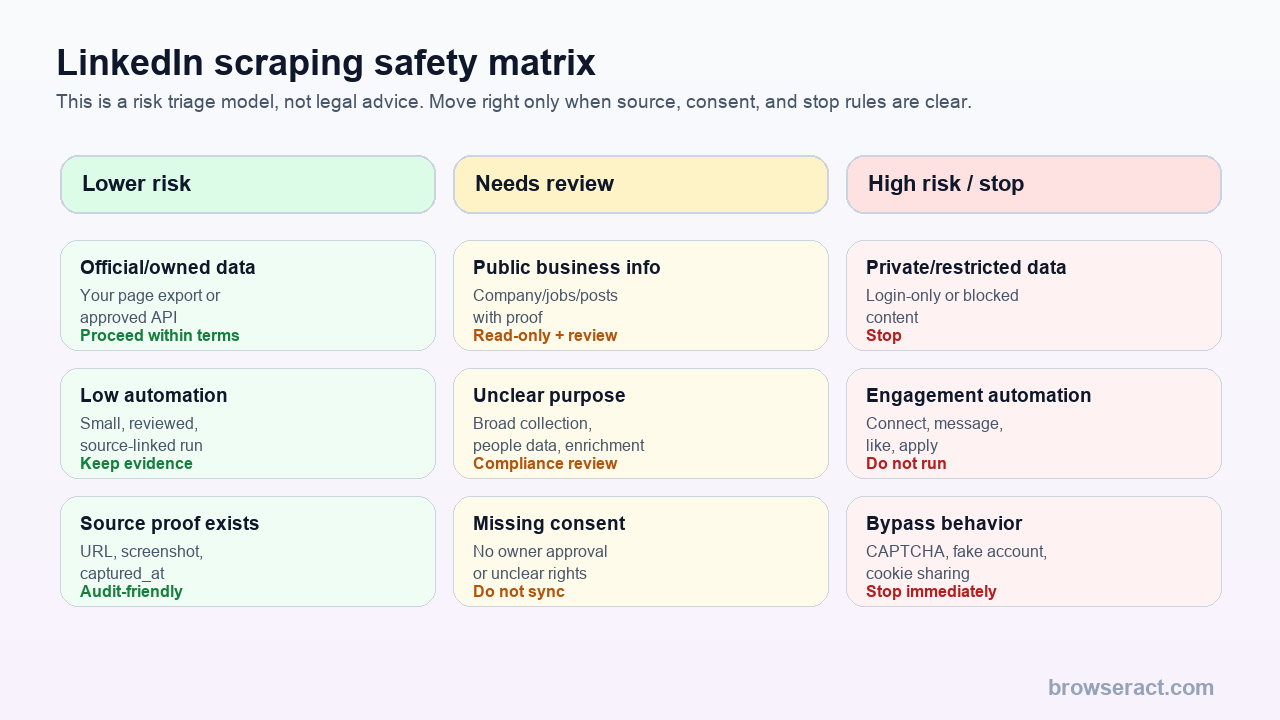Click the 'Low automation' card heading
This screenshot has width=1280, height=720.
(x=154, y=396)
